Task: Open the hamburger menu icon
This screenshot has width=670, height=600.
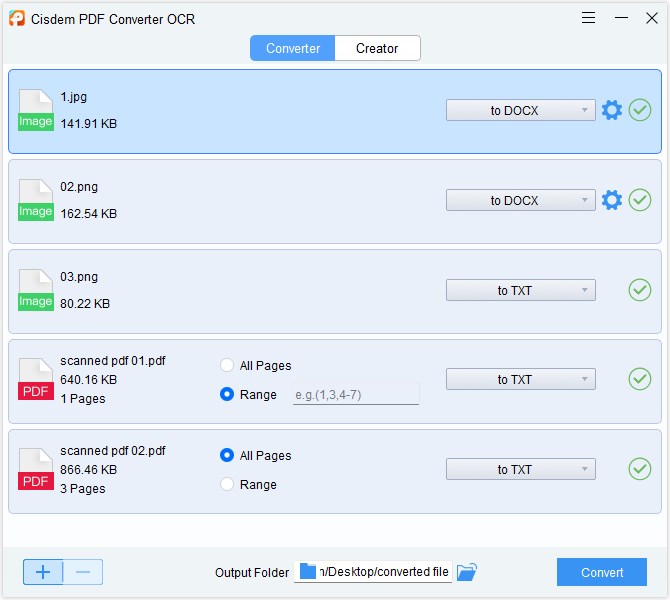Action: (x=588, y=18)
